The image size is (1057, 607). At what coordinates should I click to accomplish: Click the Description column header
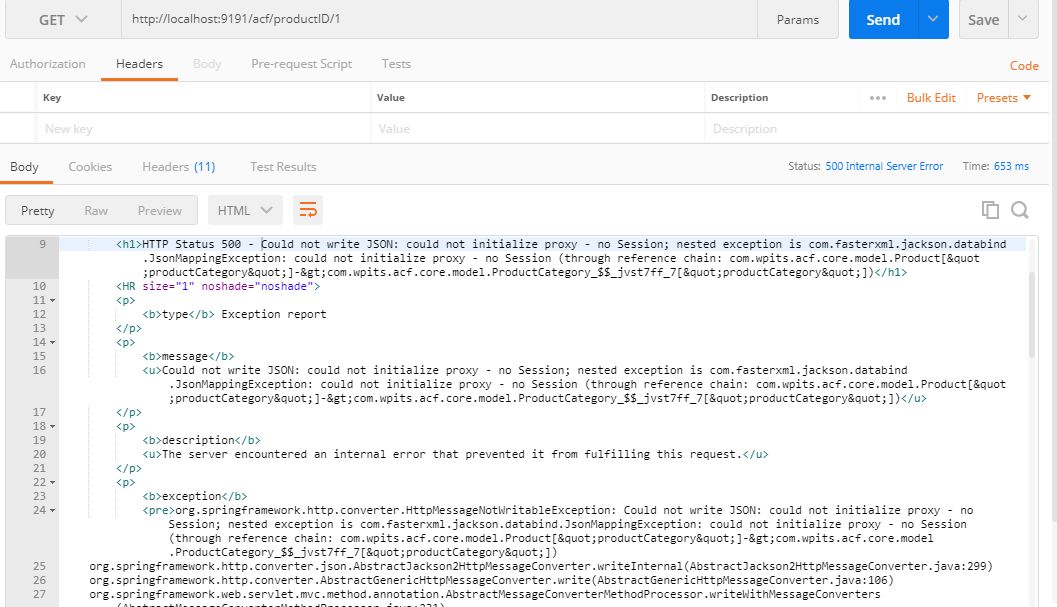tap(739, 98)
